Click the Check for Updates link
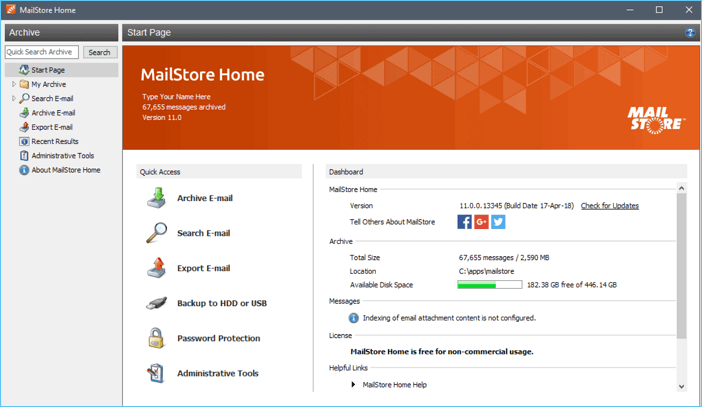This screenshot has height=407, width=702. (610, 206)
